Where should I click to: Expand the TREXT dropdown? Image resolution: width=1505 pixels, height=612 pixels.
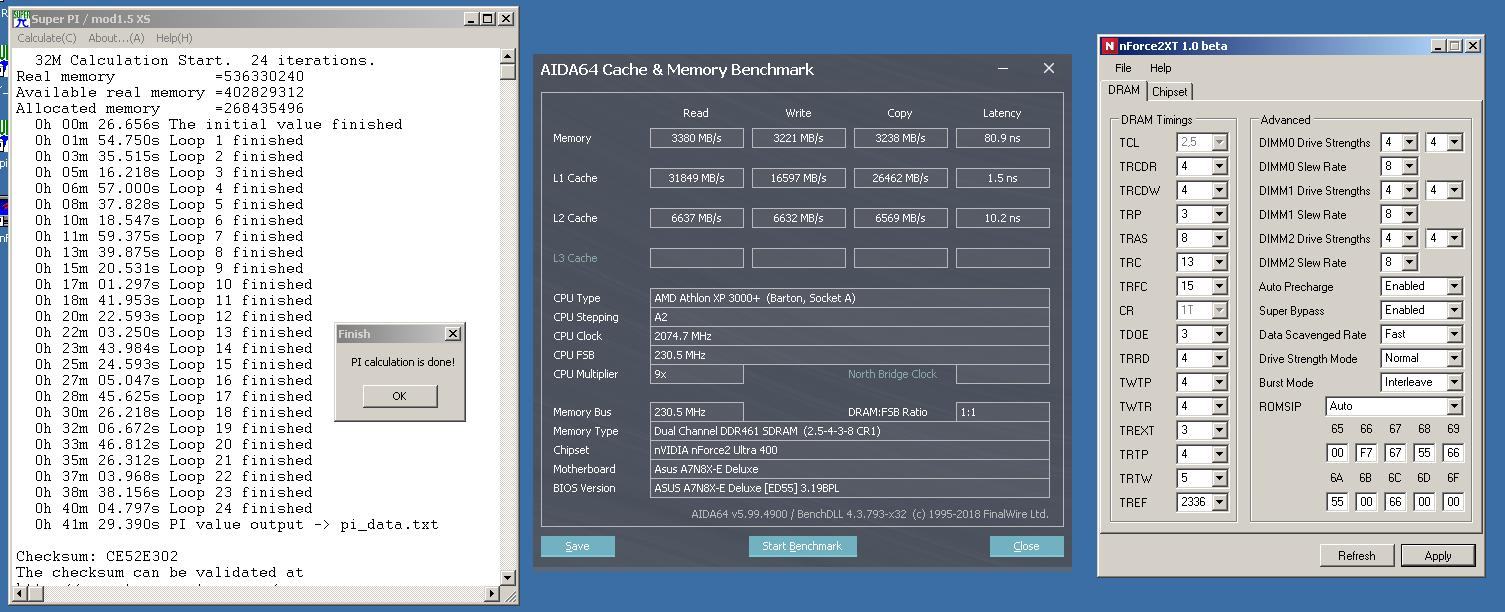(x=1219, y=431)
